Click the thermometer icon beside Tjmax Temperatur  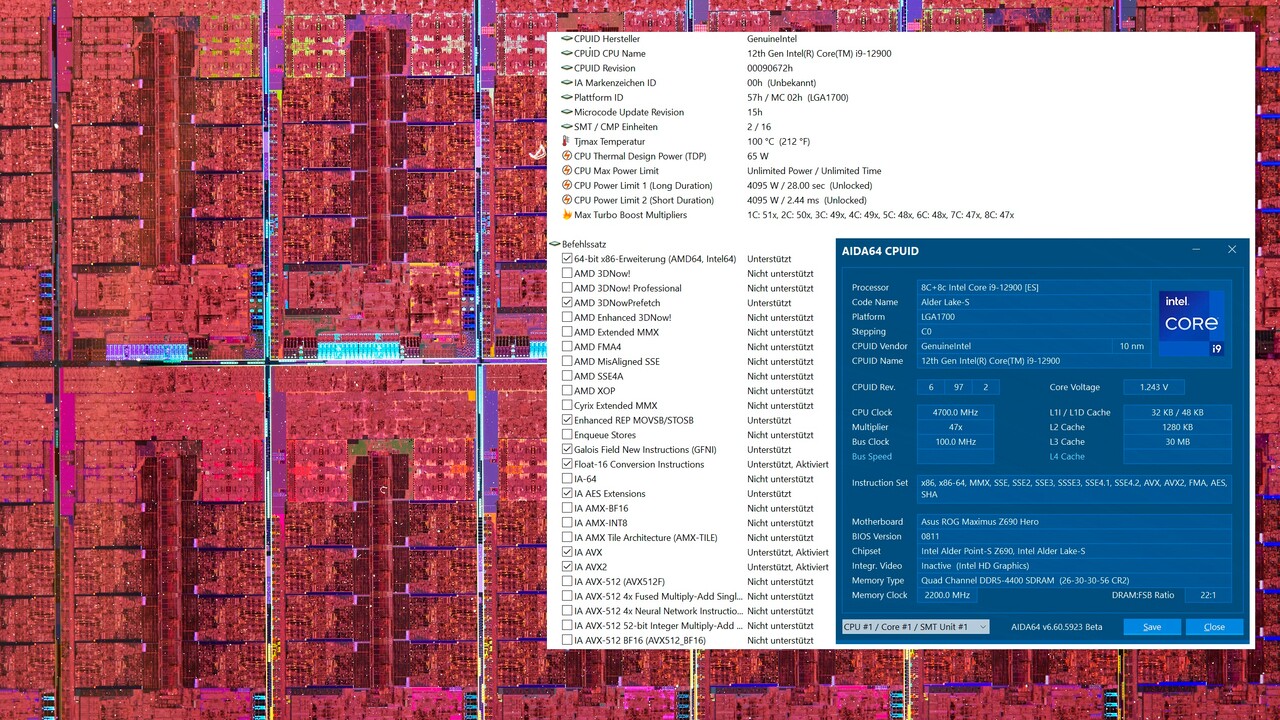coord(568,141)
